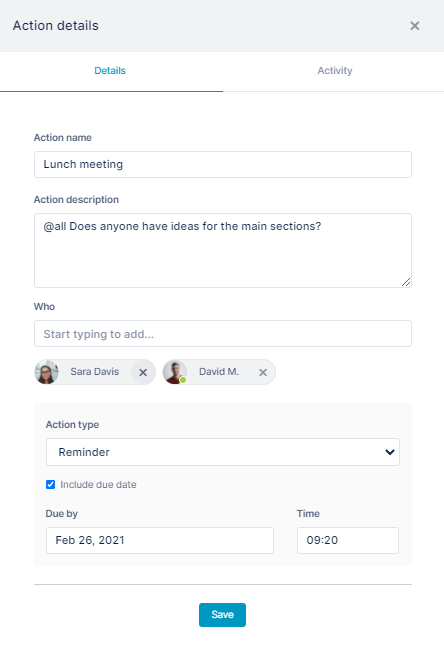Open the Feb 26, 2021 date picker
Image resolution: width=444 pixels, height=659 pixels.
point(160,540)
